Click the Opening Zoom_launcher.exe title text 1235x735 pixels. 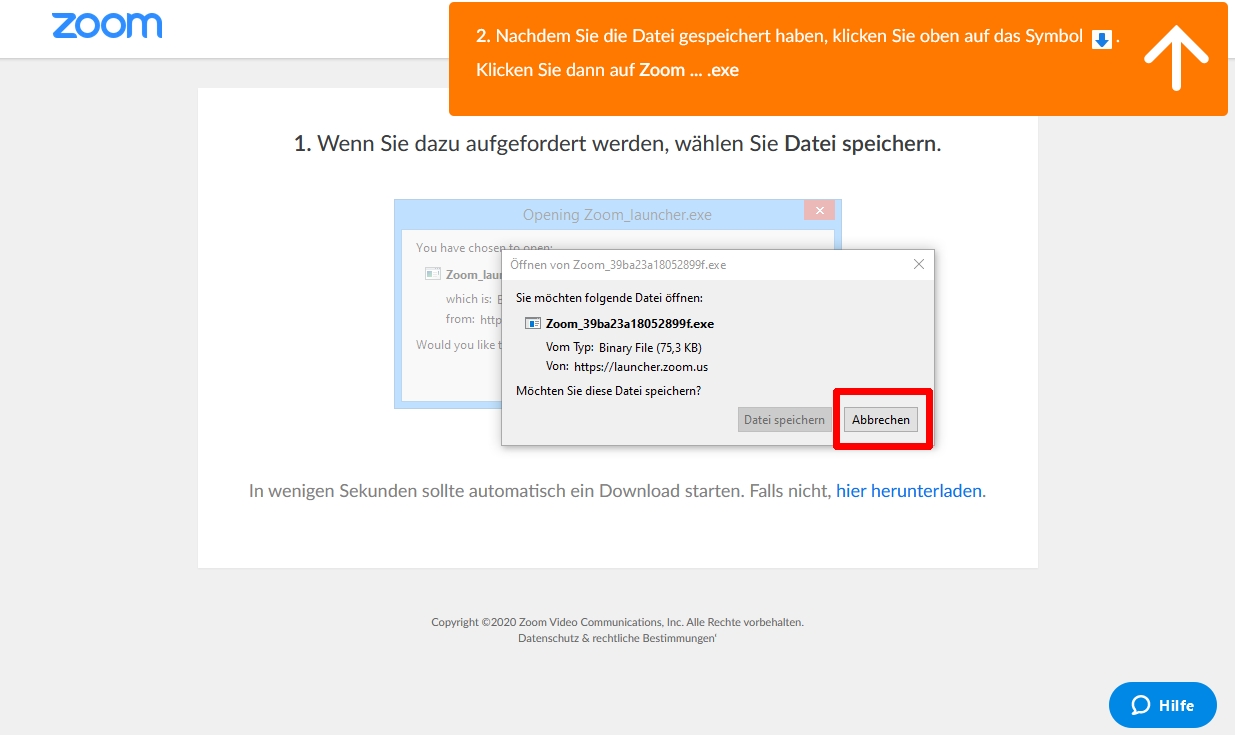pyautogui.click(x=617, y=214)
